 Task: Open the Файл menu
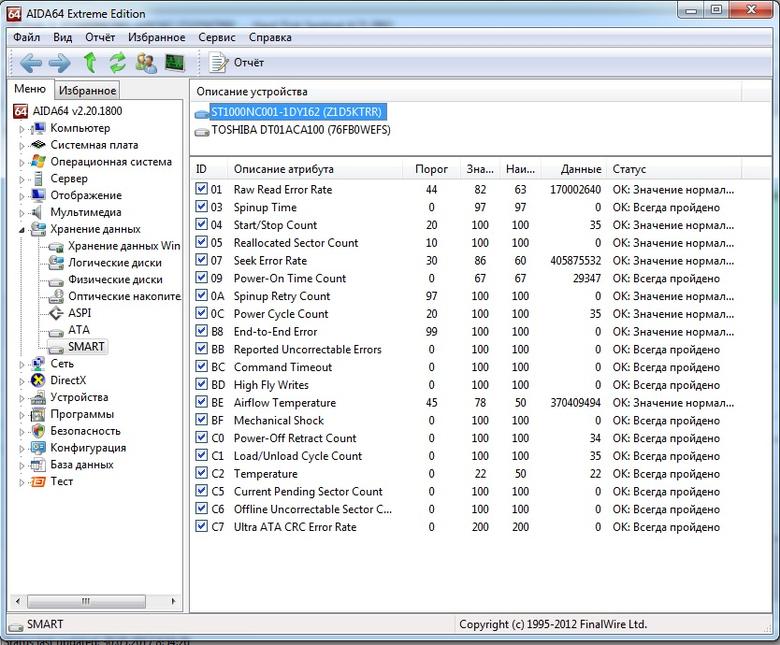coord(26,37)
